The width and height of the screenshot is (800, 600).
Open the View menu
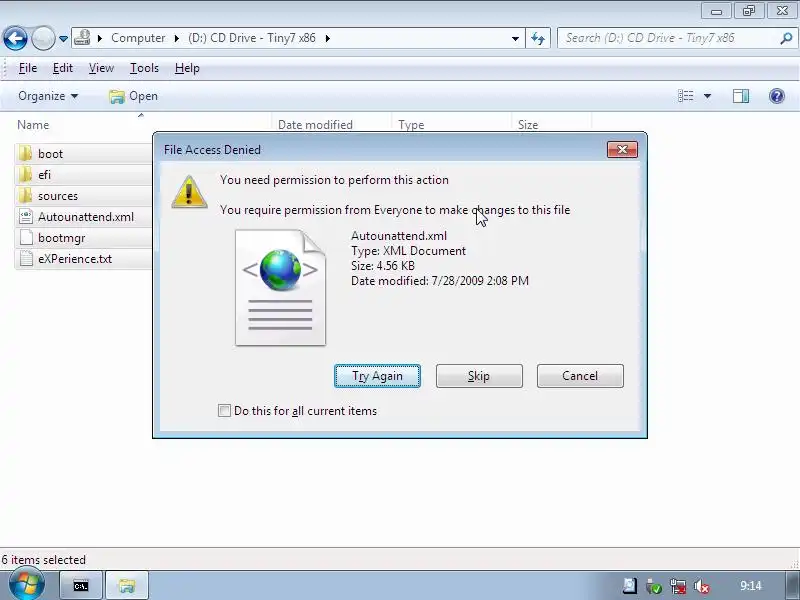pos(101,68)
